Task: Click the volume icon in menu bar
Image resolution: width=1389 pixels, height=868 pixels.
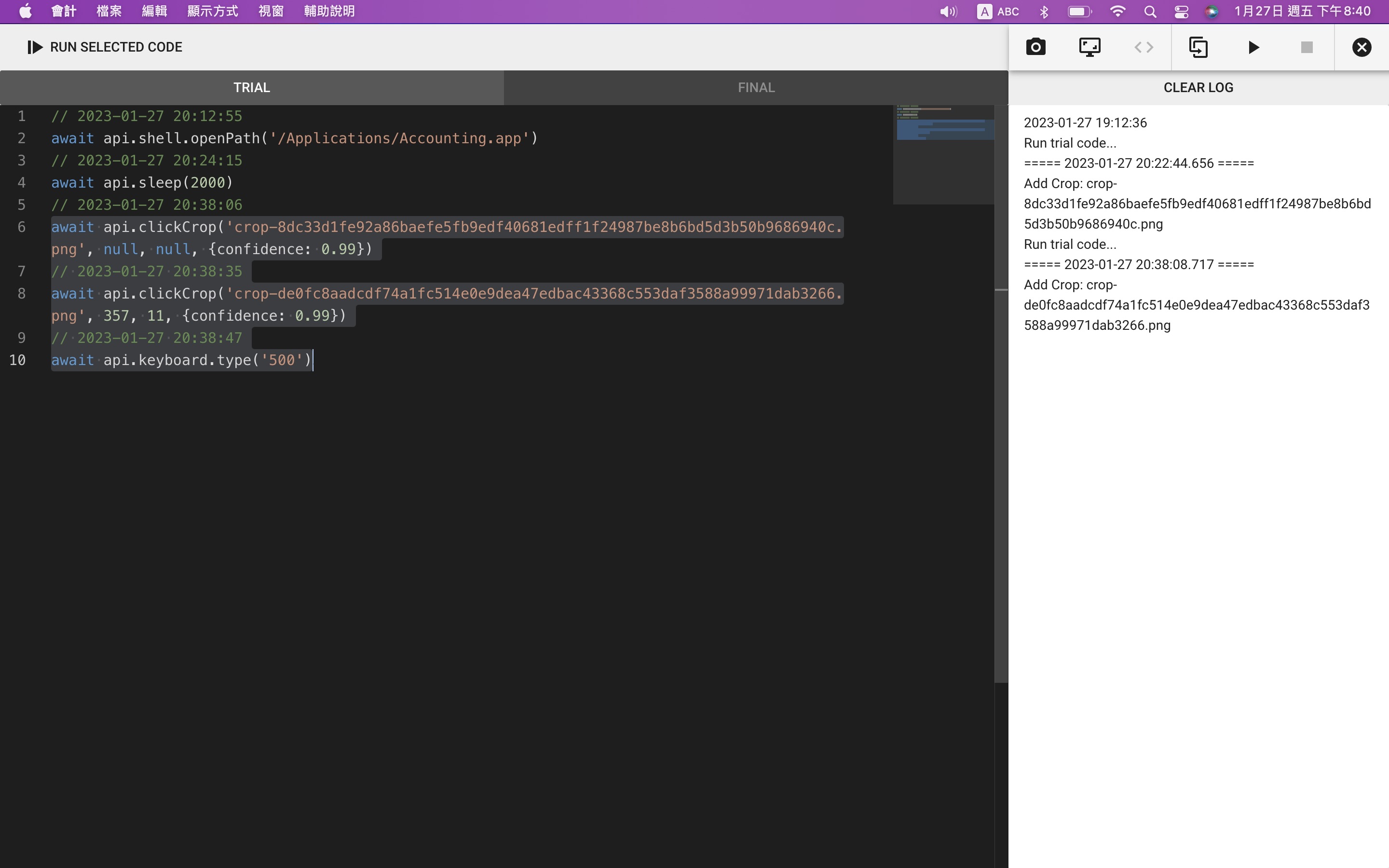Action: [x=948, y=12]
